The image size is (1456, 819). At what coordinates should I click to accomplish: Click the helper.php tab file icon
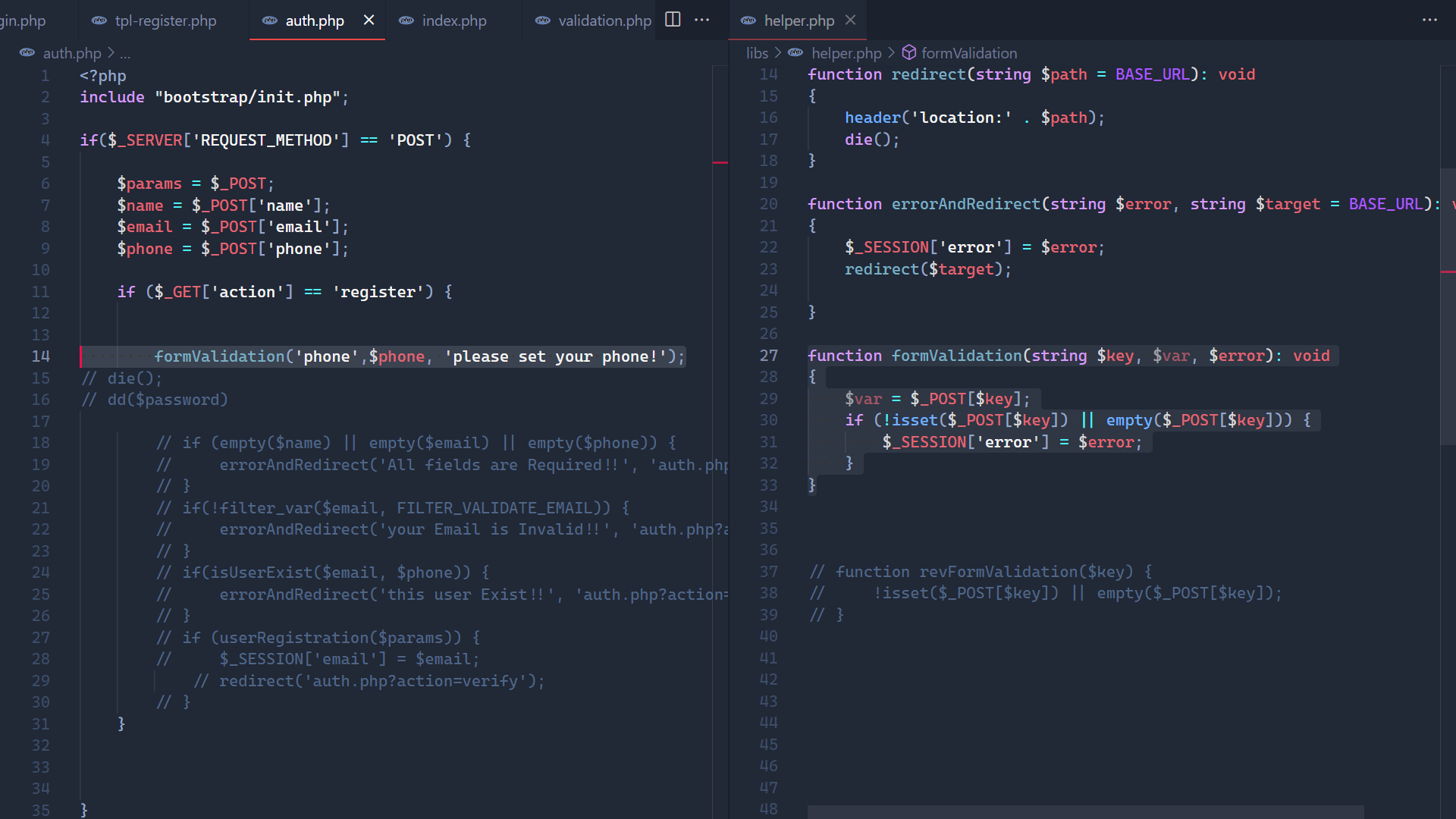pyautogui.click(x=748, y=20)
